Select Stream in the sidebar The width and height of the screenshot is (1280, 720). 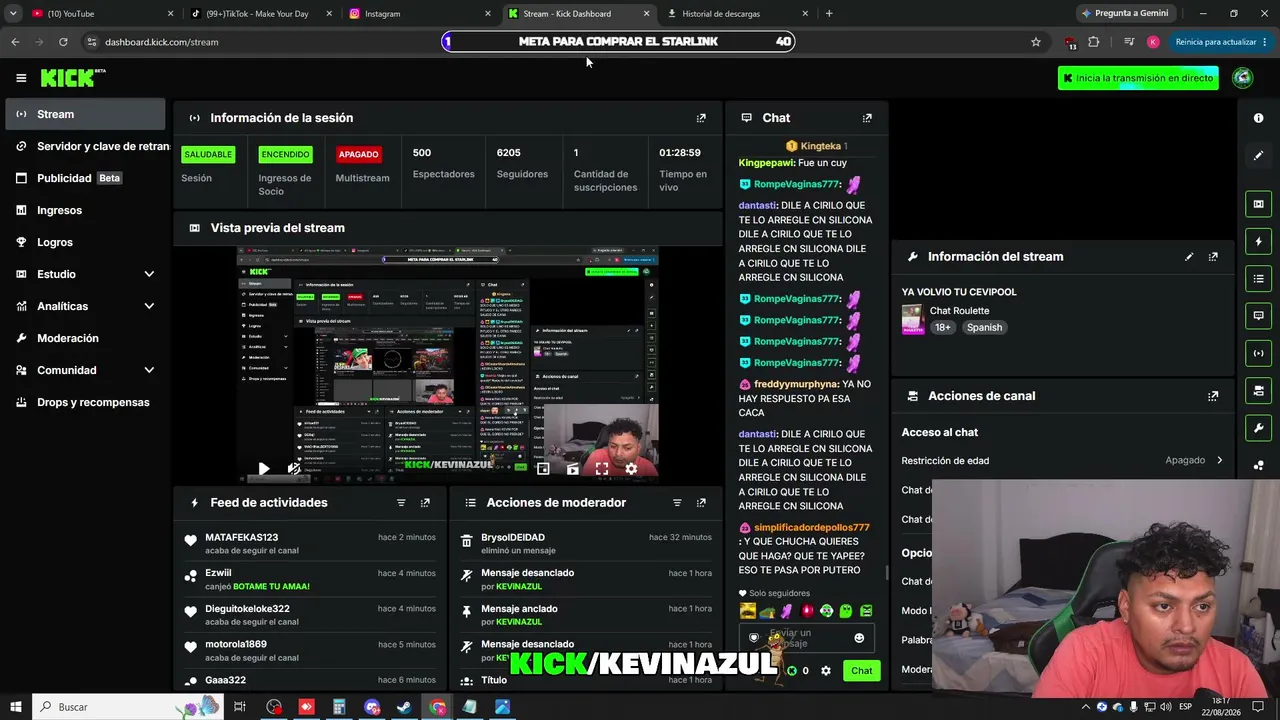tap(85, 114)
